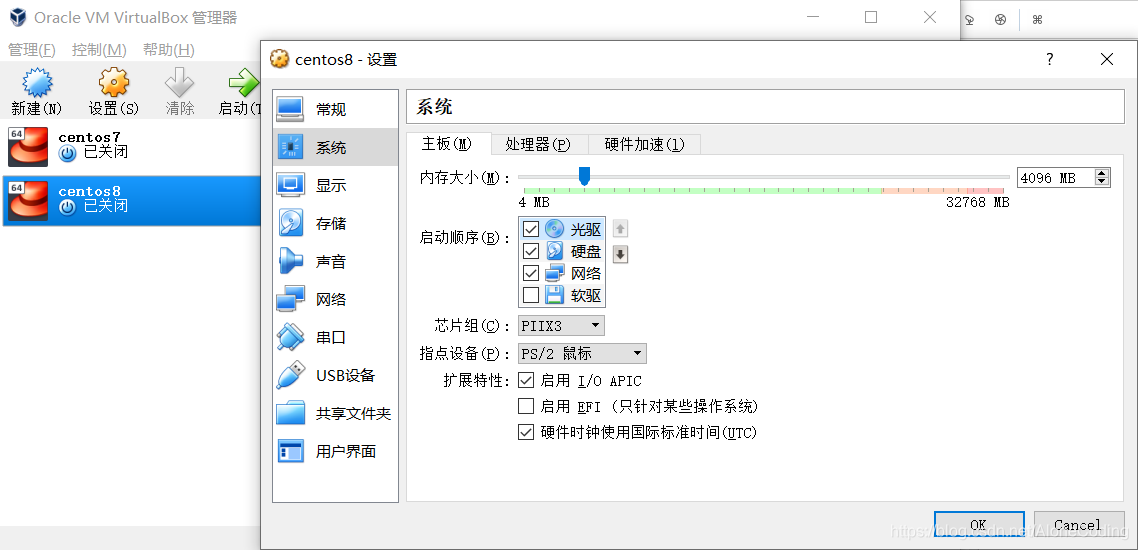Start the VM with the green arrow icon
The image size is (1138, 550).
coord(243,83)
